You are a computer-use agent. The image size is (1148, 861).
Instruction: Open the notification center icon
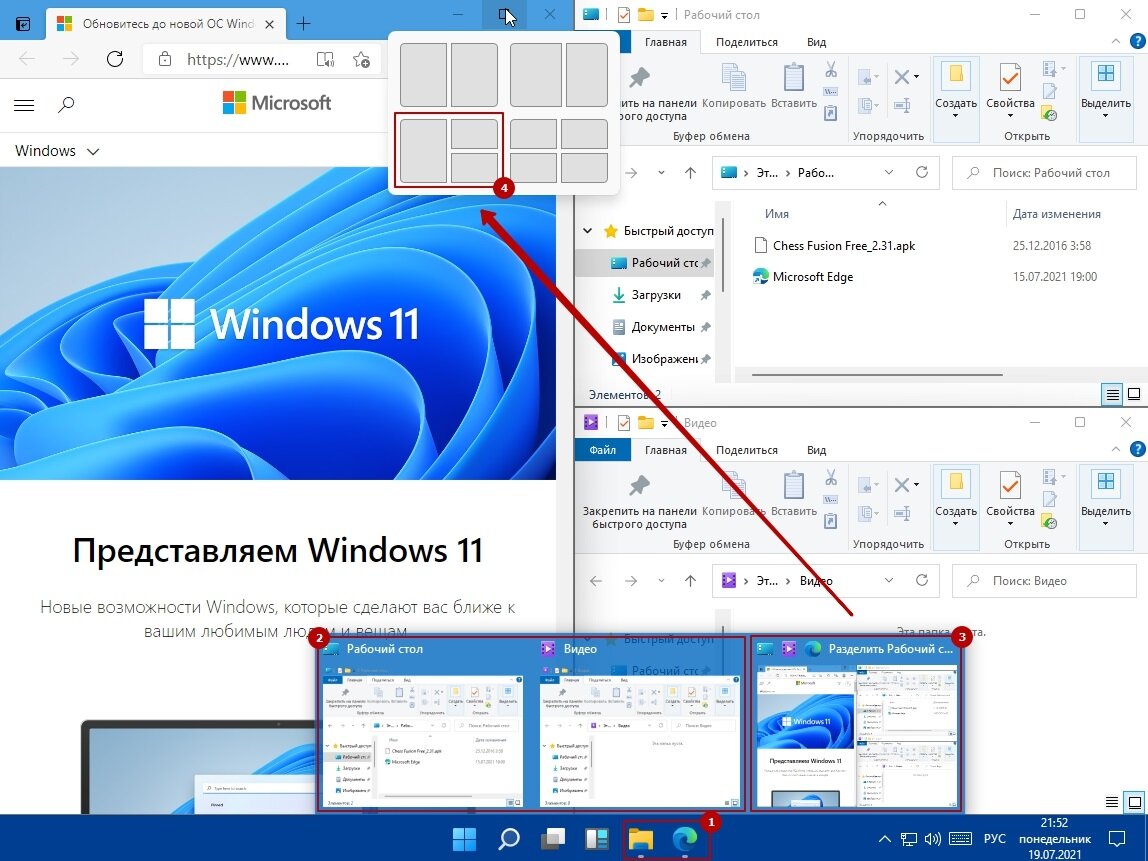(x=1117, y=839)
